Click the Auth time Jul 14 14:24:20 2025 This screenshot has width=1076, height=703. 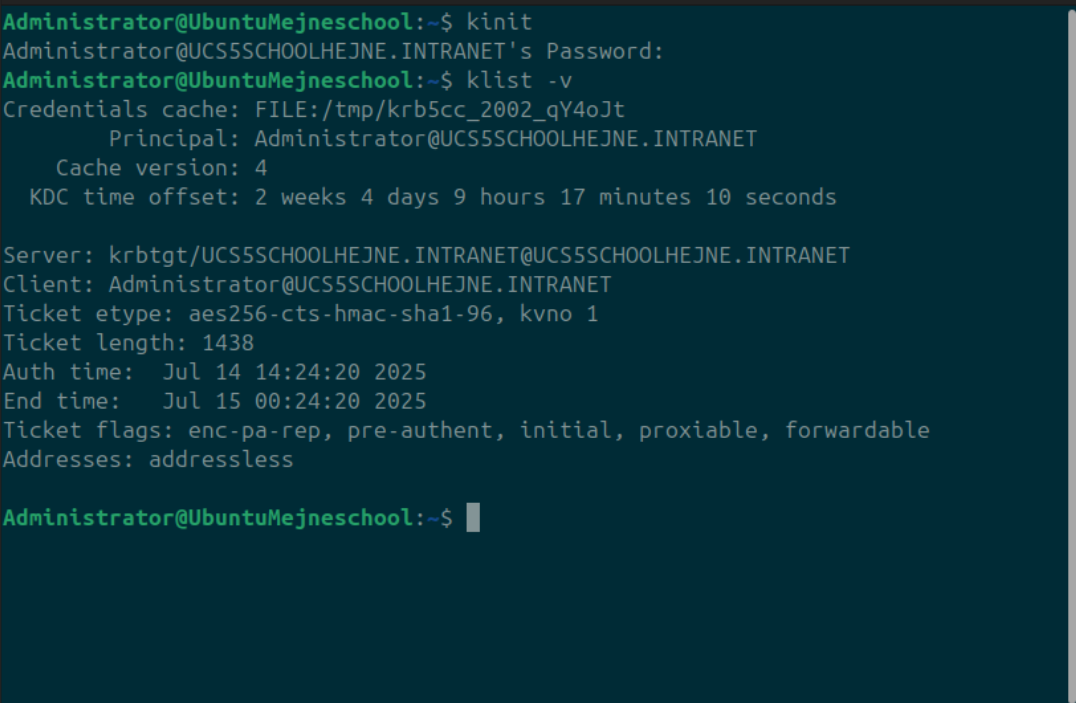294,373
